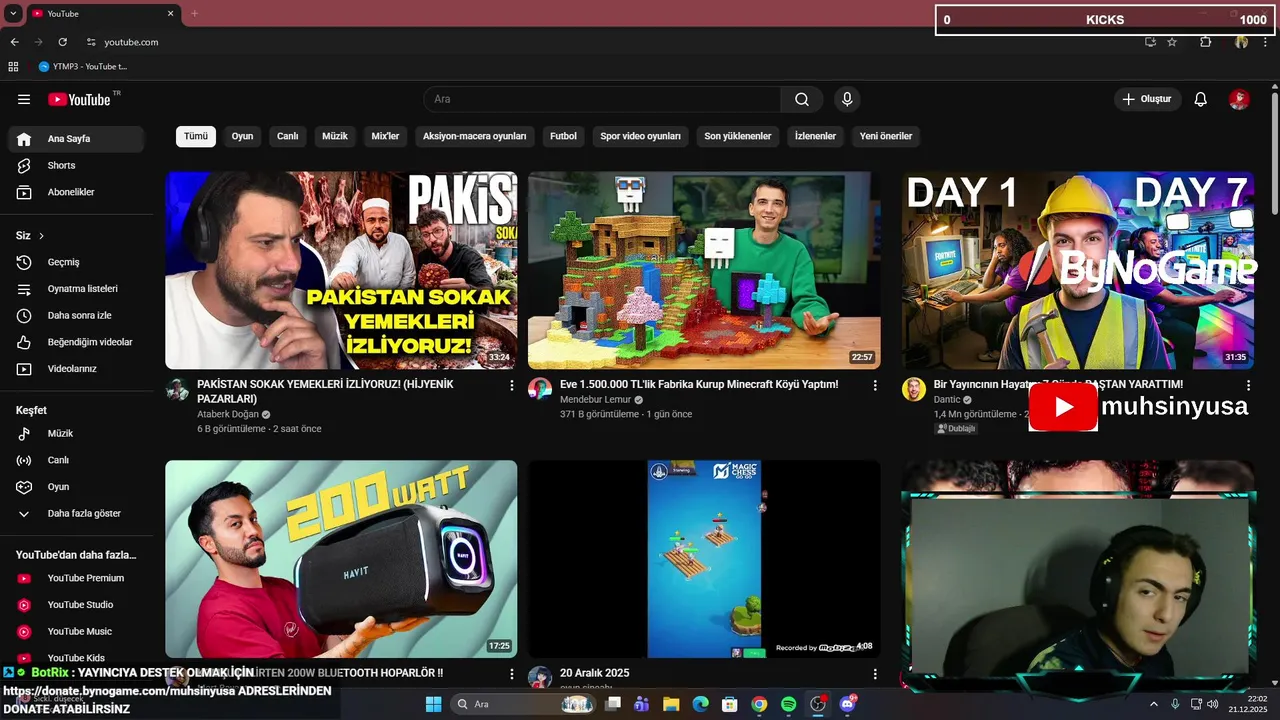Screen dimensions: 1280x720
Task: Open Spotify from the taskbar
Action: [x=788, y=704]
